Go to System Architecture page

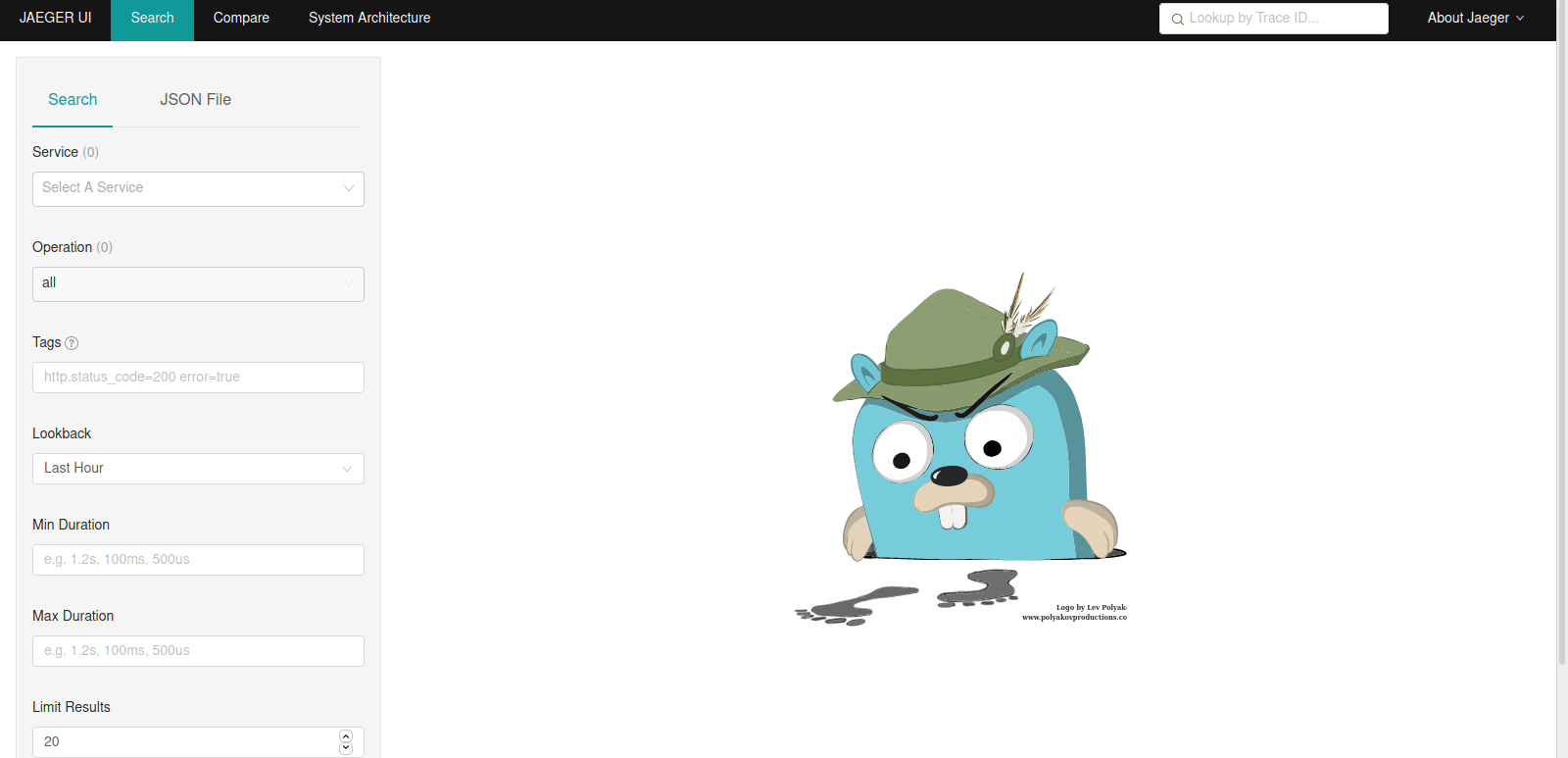pos(369,18)
